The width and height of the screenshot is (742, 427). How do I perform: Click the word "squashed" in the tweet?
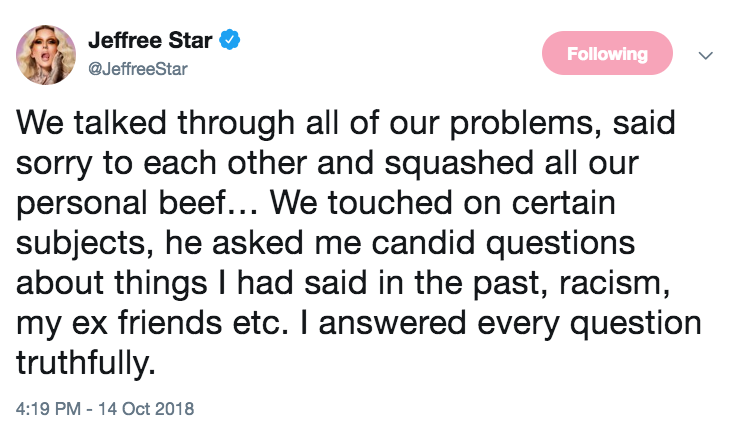point(459,164)
